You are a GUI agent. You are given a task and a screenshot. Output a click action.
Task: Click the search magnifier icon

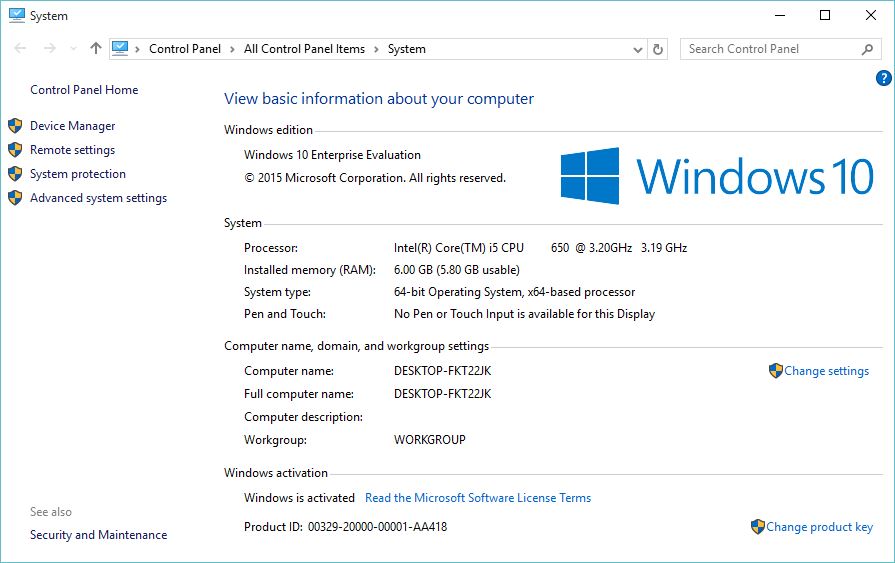[x=867, y=49]
